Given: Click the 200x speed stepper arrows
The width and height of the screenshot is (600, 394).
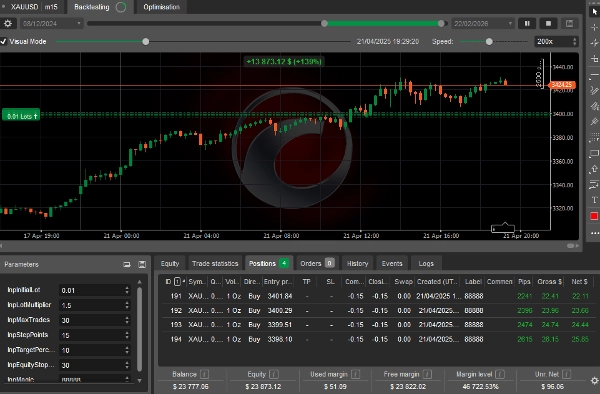Looking at the screenshot, I should click(x=574, y=41).
